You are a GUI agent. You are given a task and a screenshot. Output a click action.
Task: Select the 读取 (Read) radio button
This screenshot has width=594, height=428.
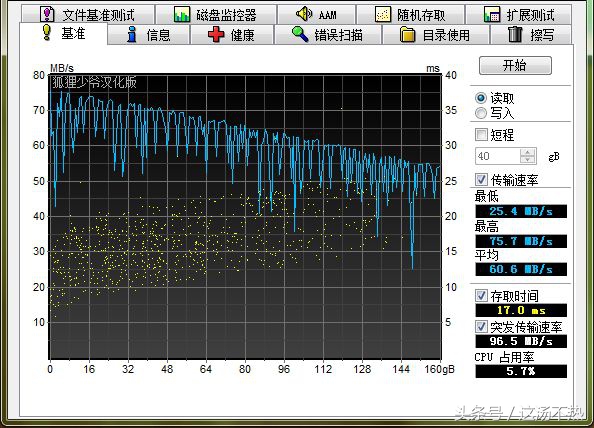pos(481,98)
